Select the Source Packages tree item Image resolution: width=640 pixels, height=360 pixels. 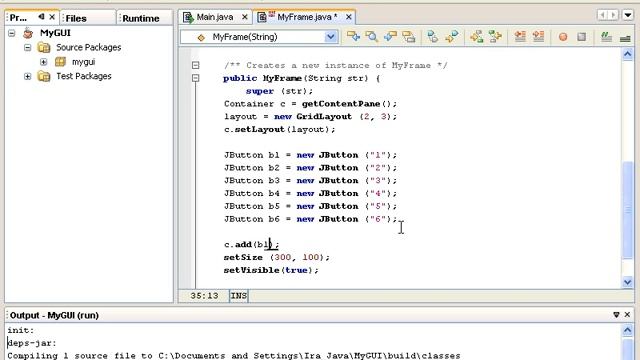coord(89,47)
